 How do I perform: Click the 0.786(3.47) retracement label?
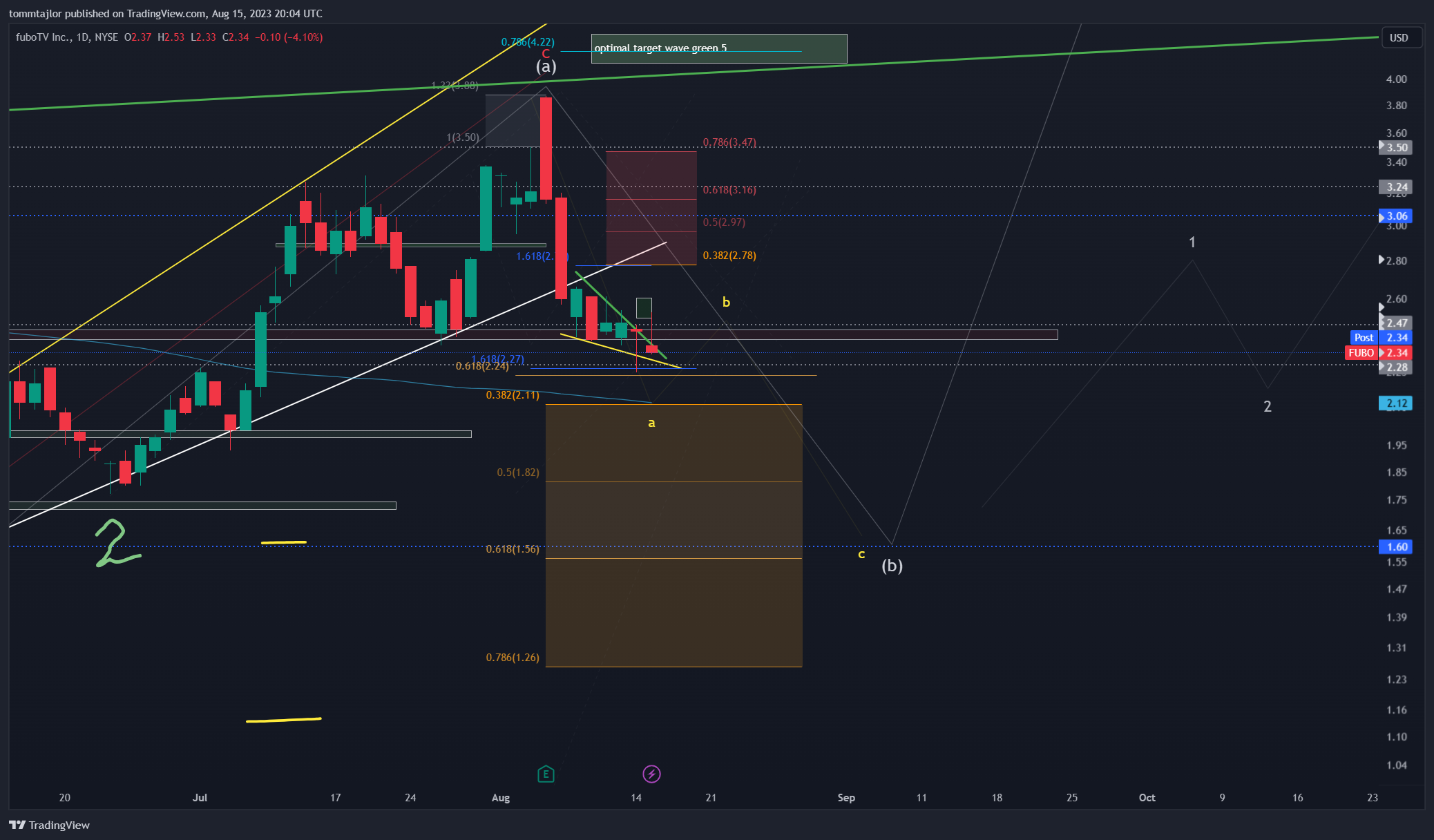pos(729,142)
